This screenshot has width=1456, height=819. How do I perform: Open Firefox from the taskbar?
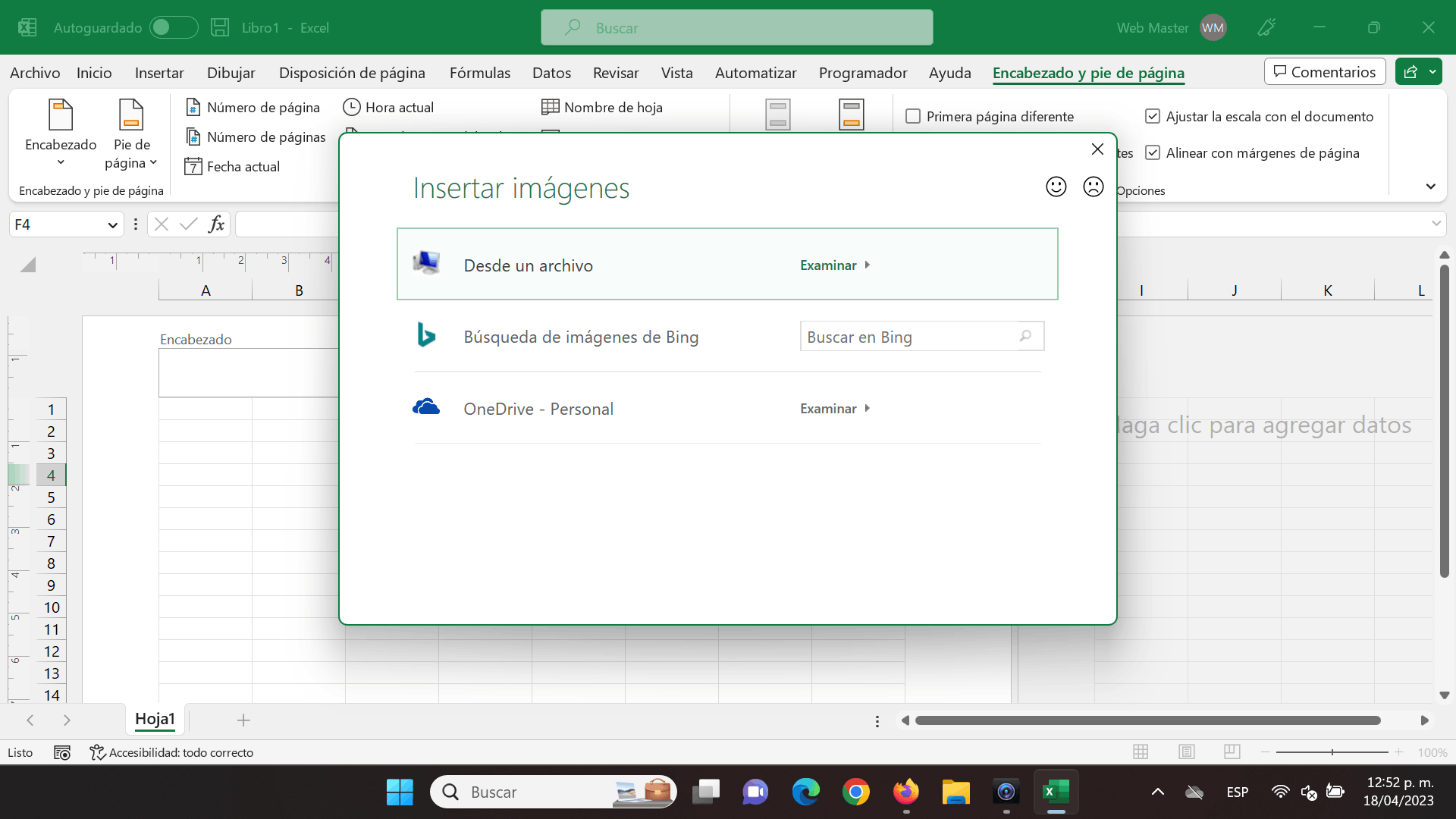point(905,792)
